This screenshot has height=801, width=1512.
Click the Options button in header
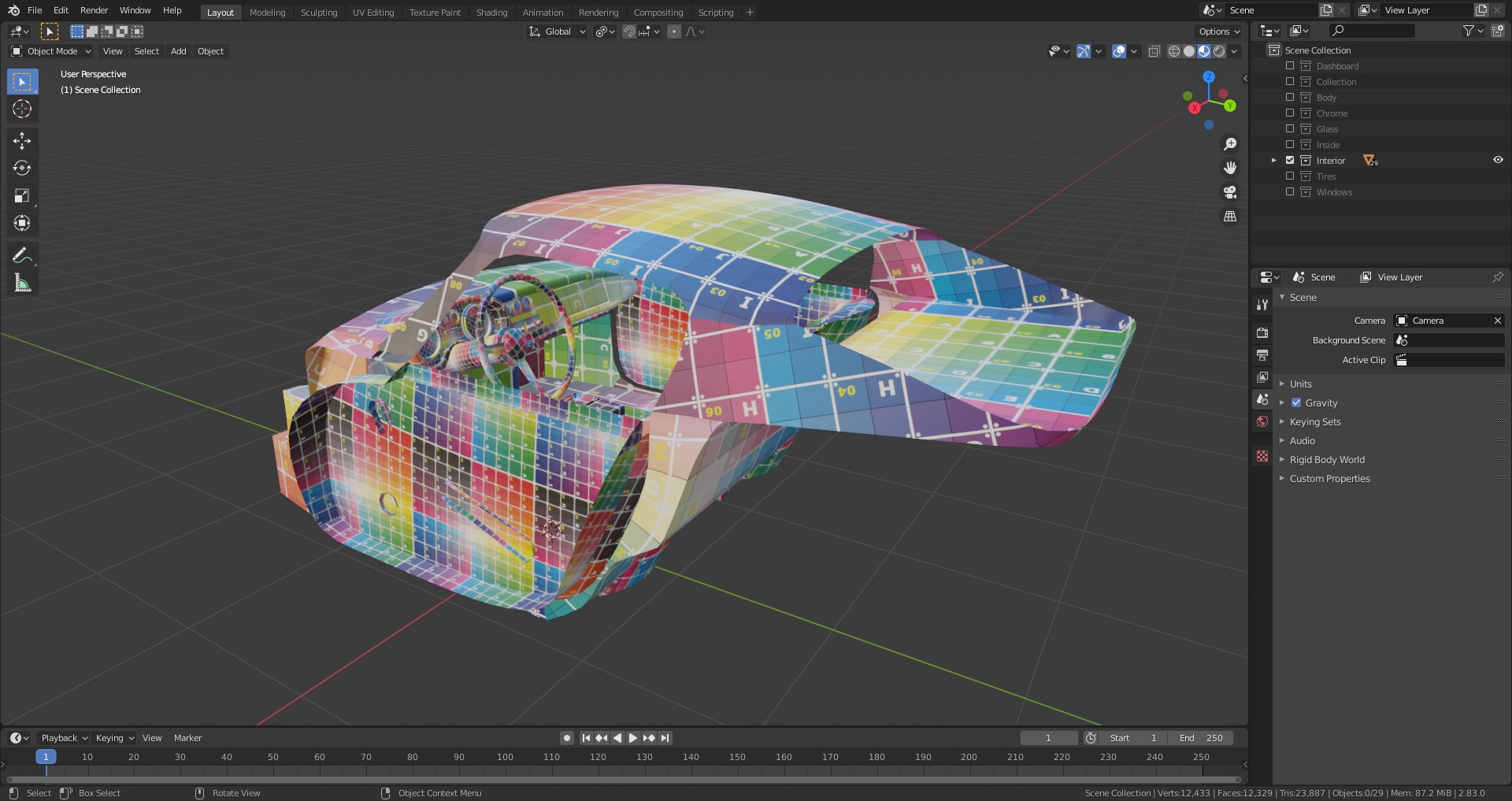coord(1219,32)
